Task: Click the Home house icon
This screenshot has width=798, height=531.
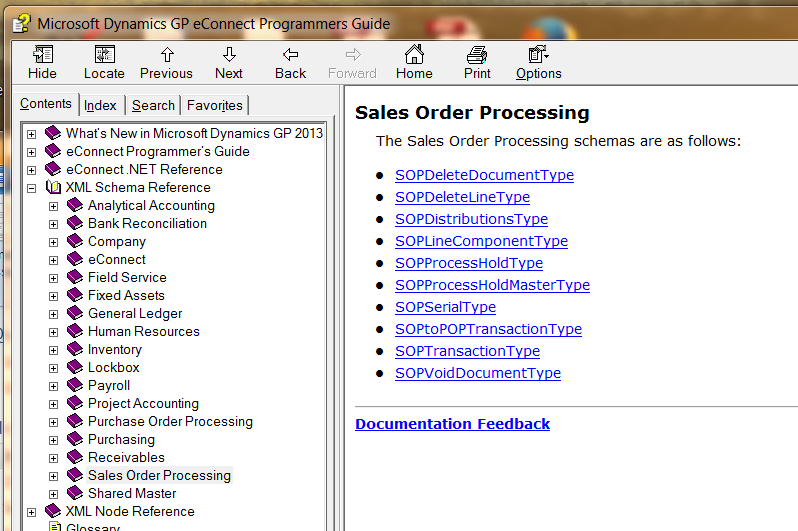Action: pyautogui.click(x=414, y=54)
